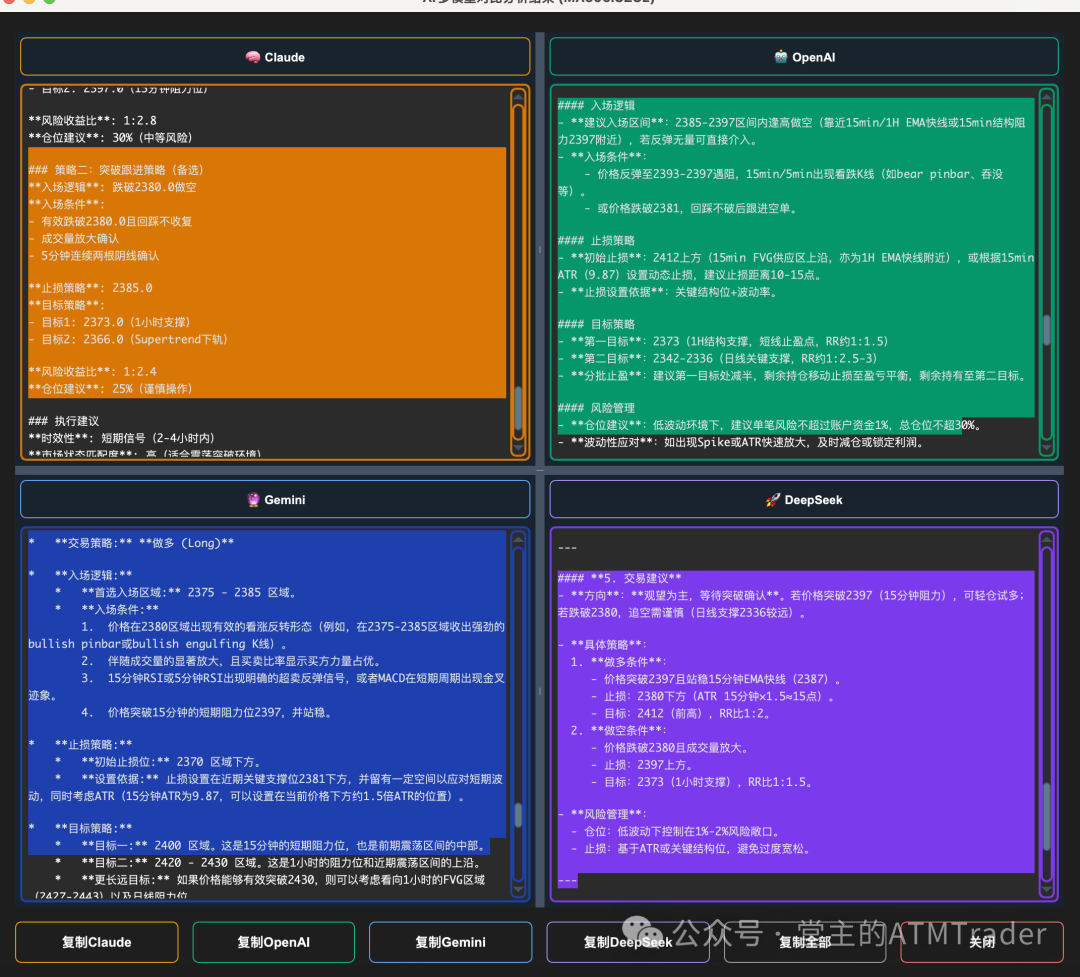The width and height of the screenshot is (1080, 977).
Task: Click '做空条件' line in DeepSeek panel
Action: (619, 730)
